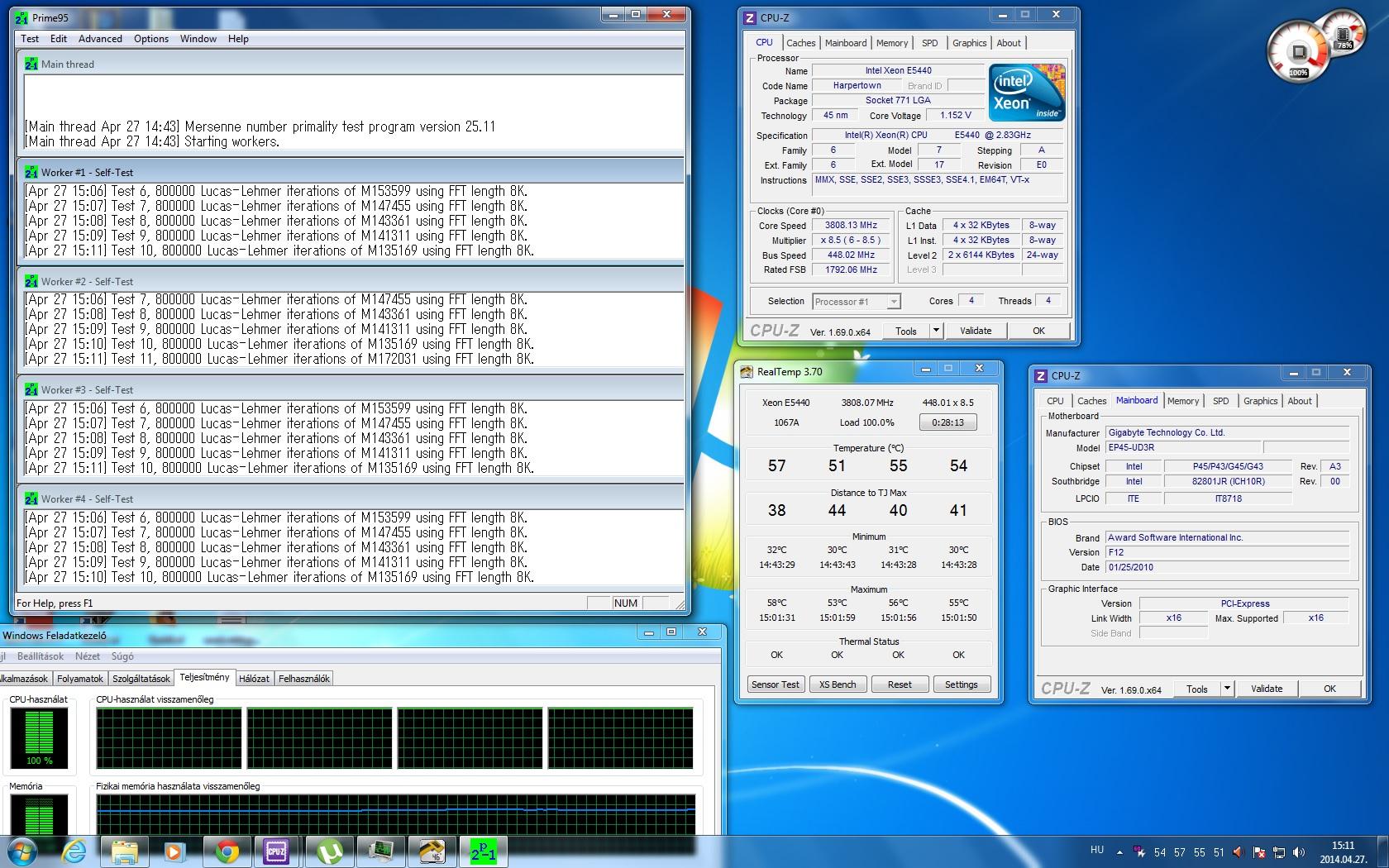Open Action Center flag tray icon

[1259, 852]
